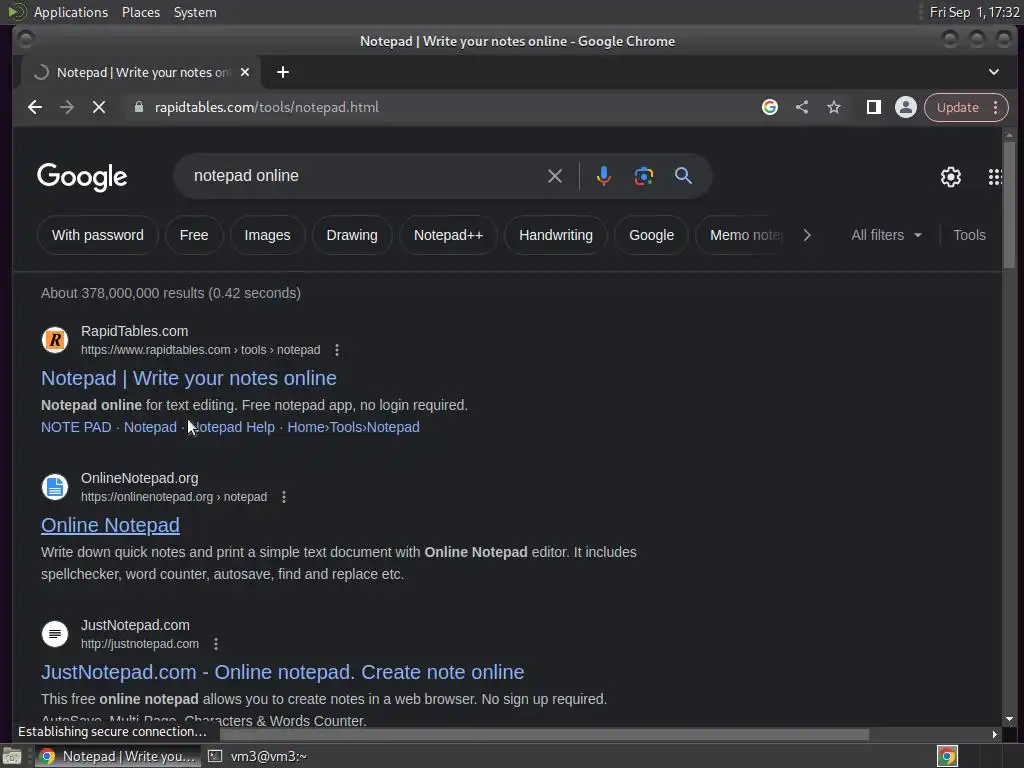
Task: Expand the tab search dropdown arrow
Action: 993,72
